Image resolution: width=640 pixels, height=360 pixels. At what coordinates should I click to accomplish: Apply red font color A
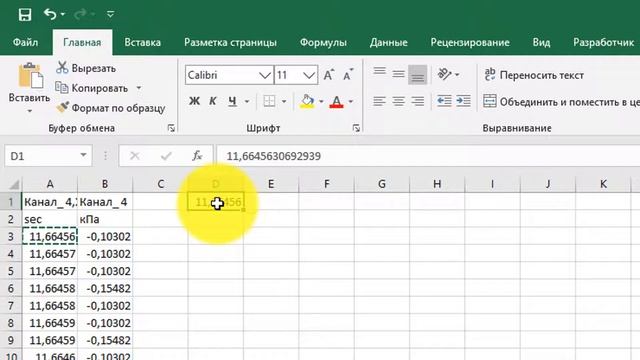336,101
